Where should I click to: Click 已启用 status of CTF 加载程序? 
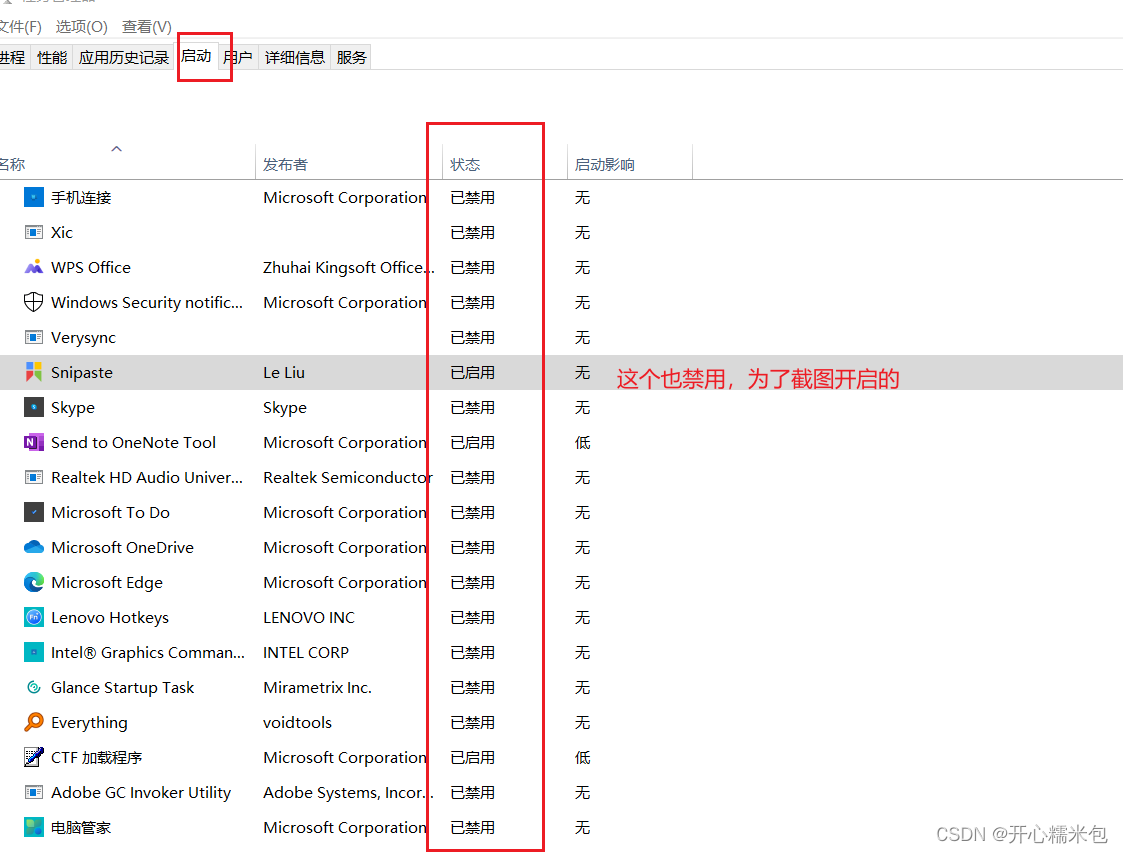(472, 757)
